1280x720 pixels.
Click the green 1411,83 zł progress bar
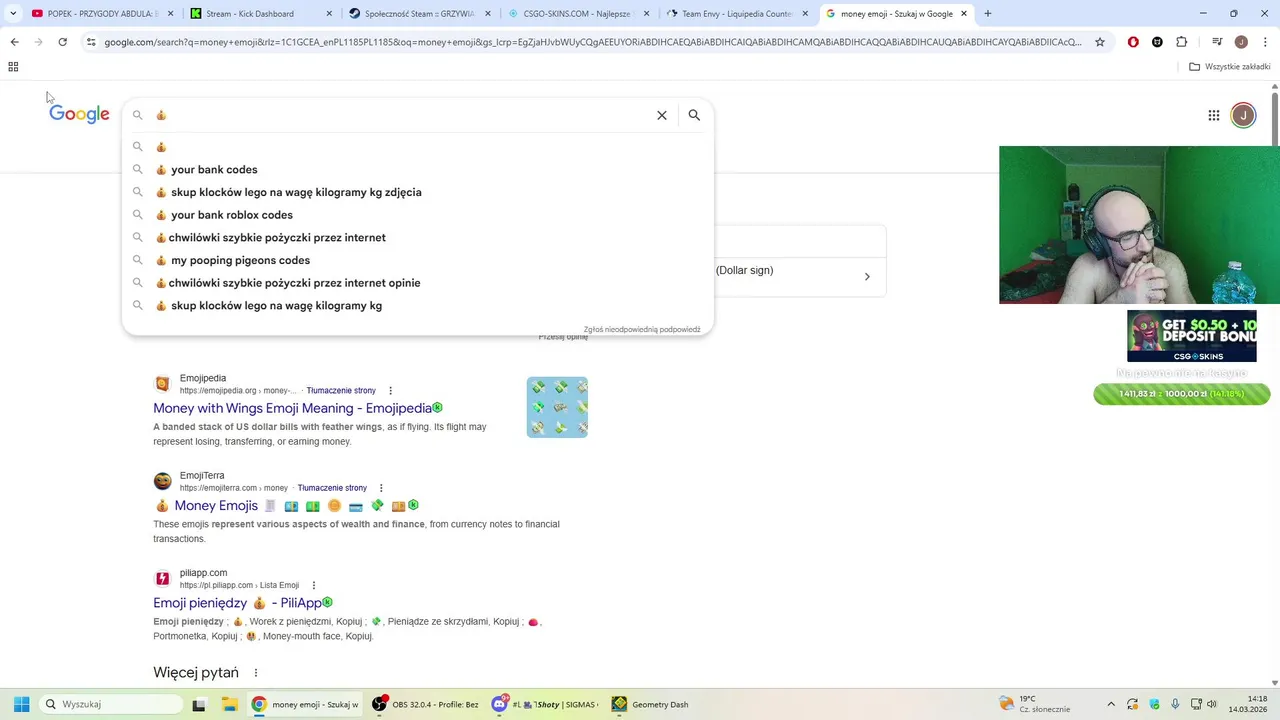click(1182, 394)
